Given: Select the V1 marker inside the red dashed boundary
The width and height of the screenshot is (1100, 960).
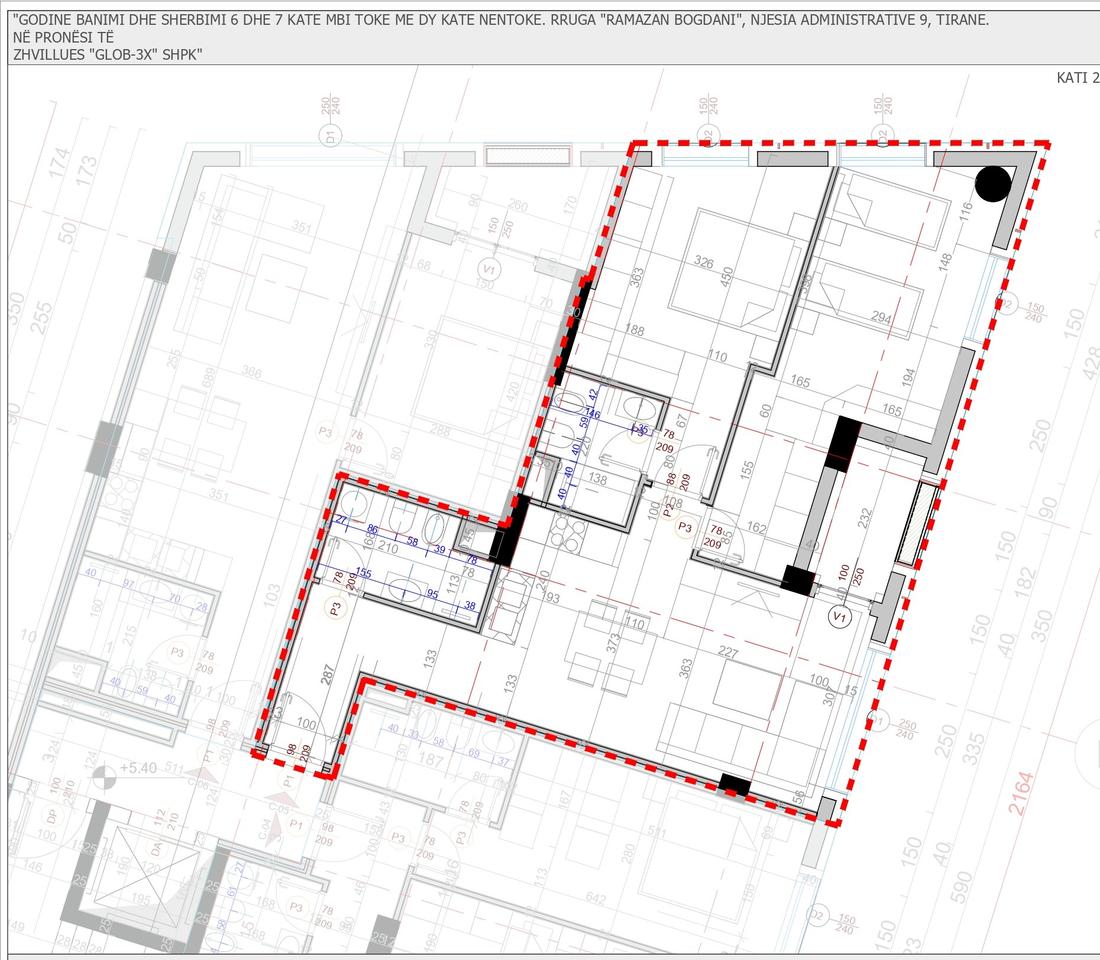Looking at the screenshot, I should coord(840,618).
